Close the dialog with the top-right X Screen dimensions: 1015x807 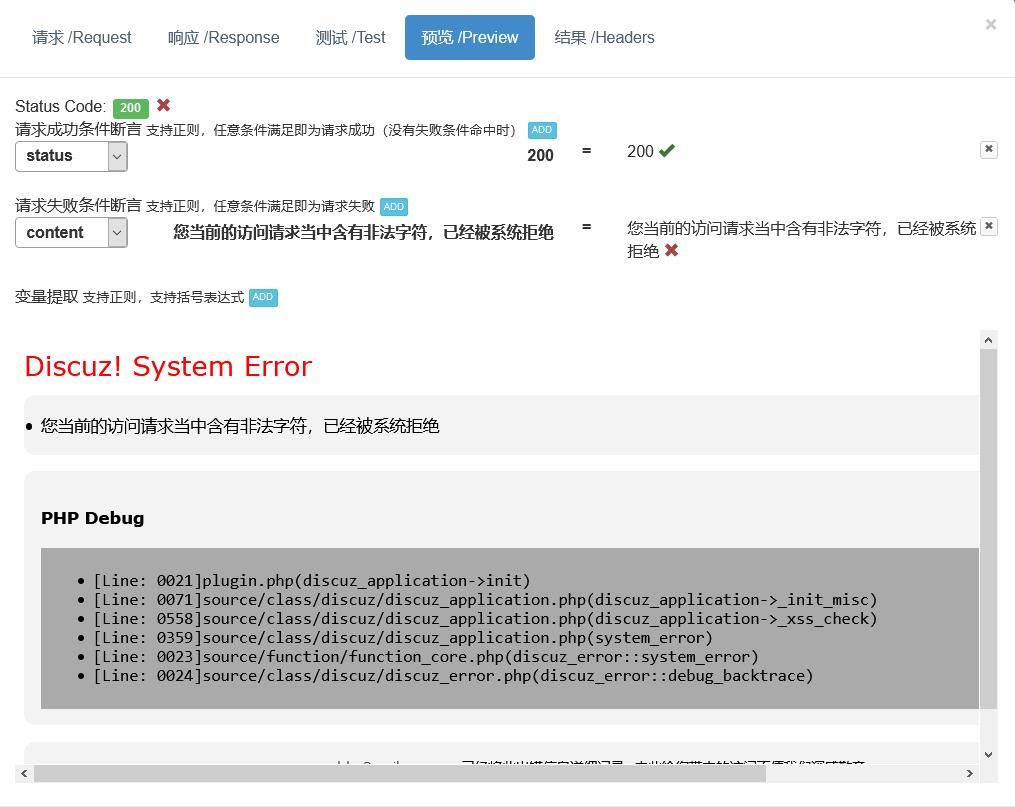tap(990, 25)
